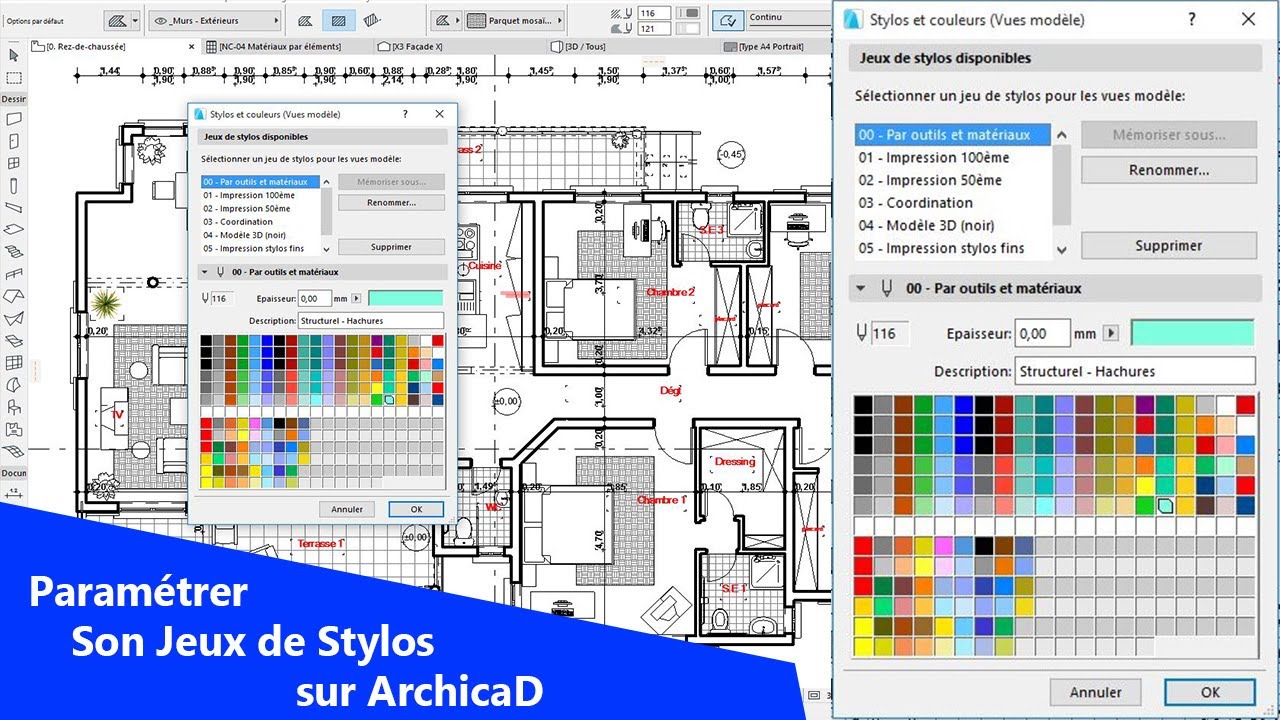The width and height of the screenshot is (1280, 720).
Task: Collapse the '00 - Par outils et matériaux' section in large dialog
Action: (859, 288)
